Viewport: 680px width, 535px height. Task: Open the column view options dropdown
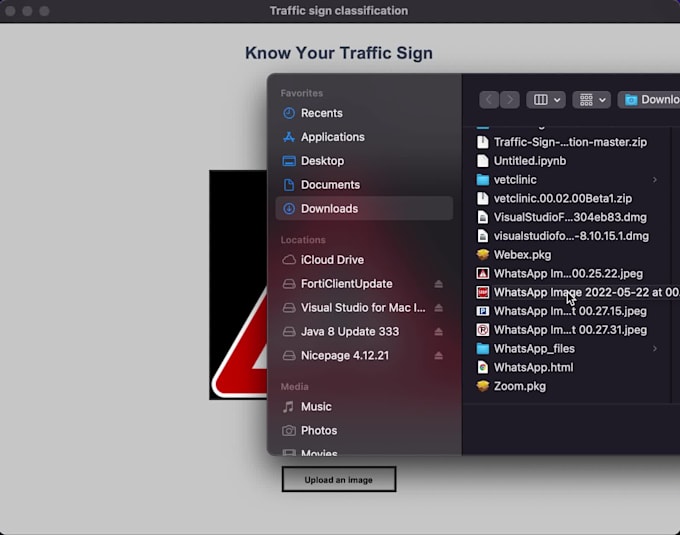tap(546, 100)
